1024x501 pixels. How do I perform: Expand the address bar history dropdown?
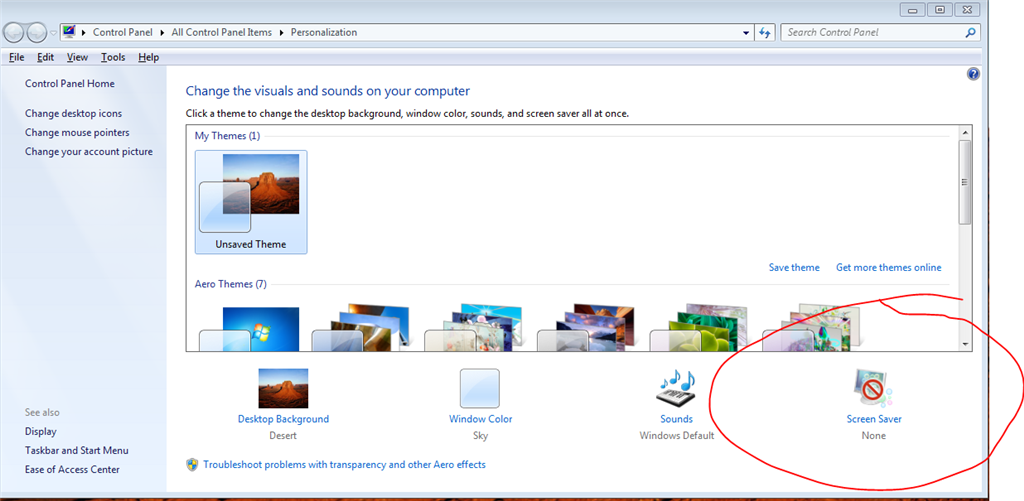pyautogui.click(x=746, y=33)
